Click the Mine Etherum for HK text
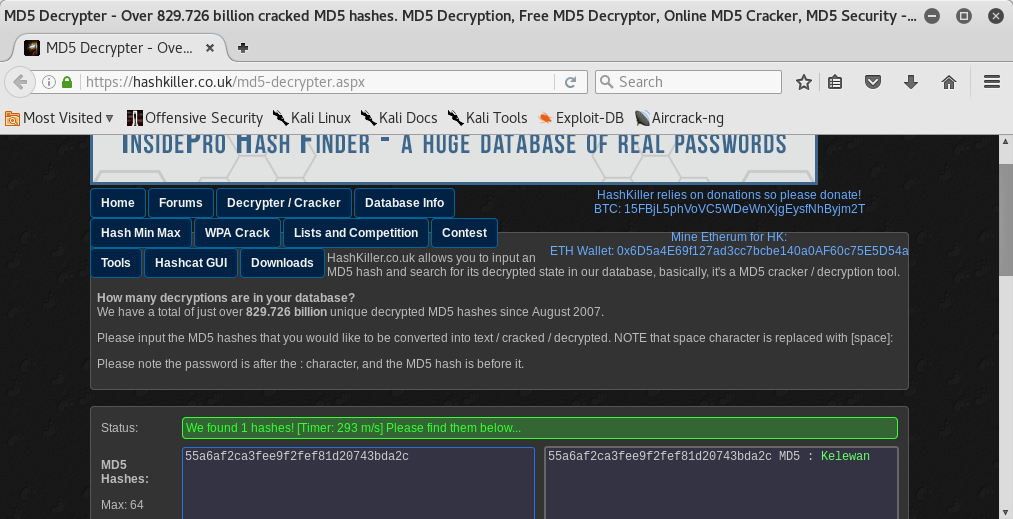 [729, 237]
